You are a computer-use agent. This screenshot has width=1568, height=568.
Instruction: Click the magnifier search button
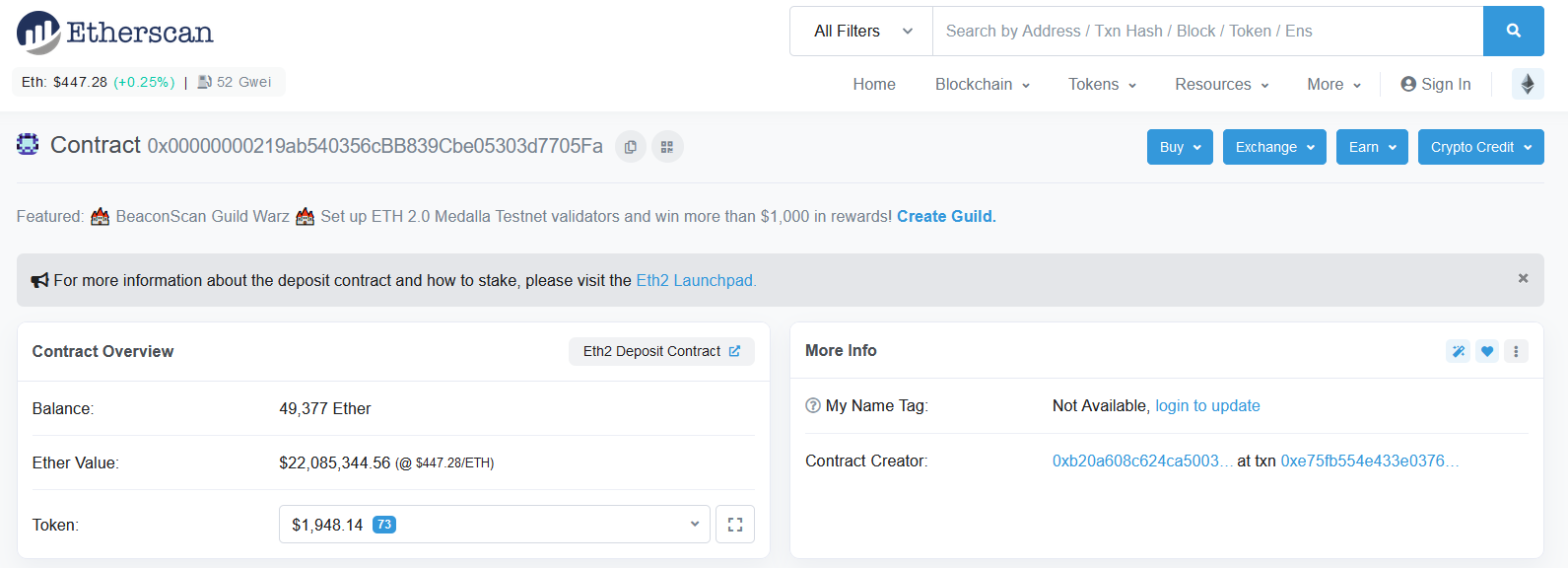pyautogui.click(x=1513, y=32)
